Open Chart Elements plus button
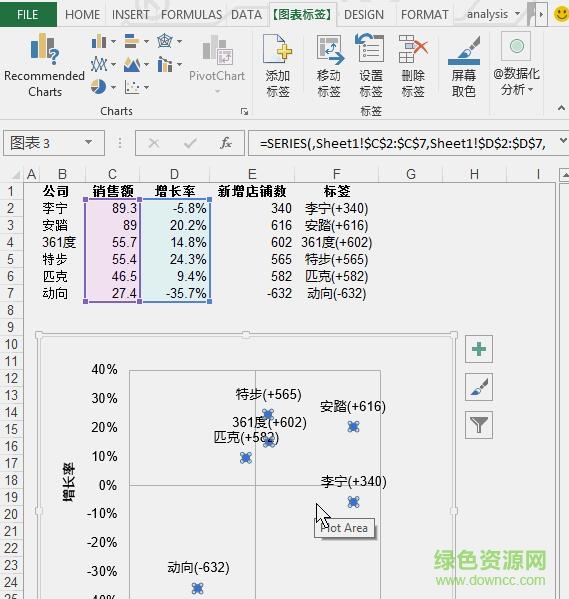The image size is (569, 599). [x=479, y=349]
